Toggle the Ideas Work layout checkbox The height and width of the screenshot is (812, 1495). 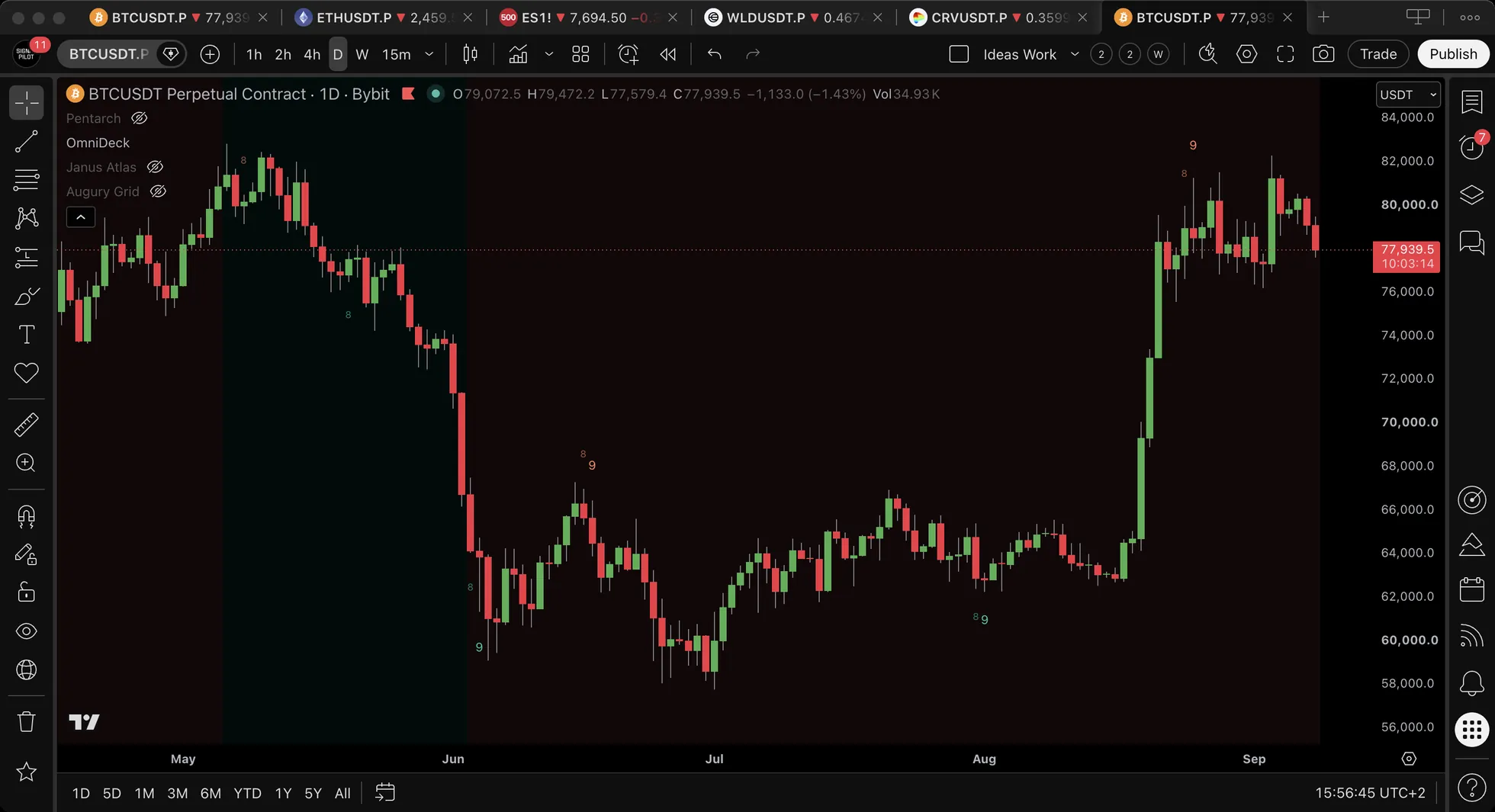pyautogui.click(x=959, y=54)
